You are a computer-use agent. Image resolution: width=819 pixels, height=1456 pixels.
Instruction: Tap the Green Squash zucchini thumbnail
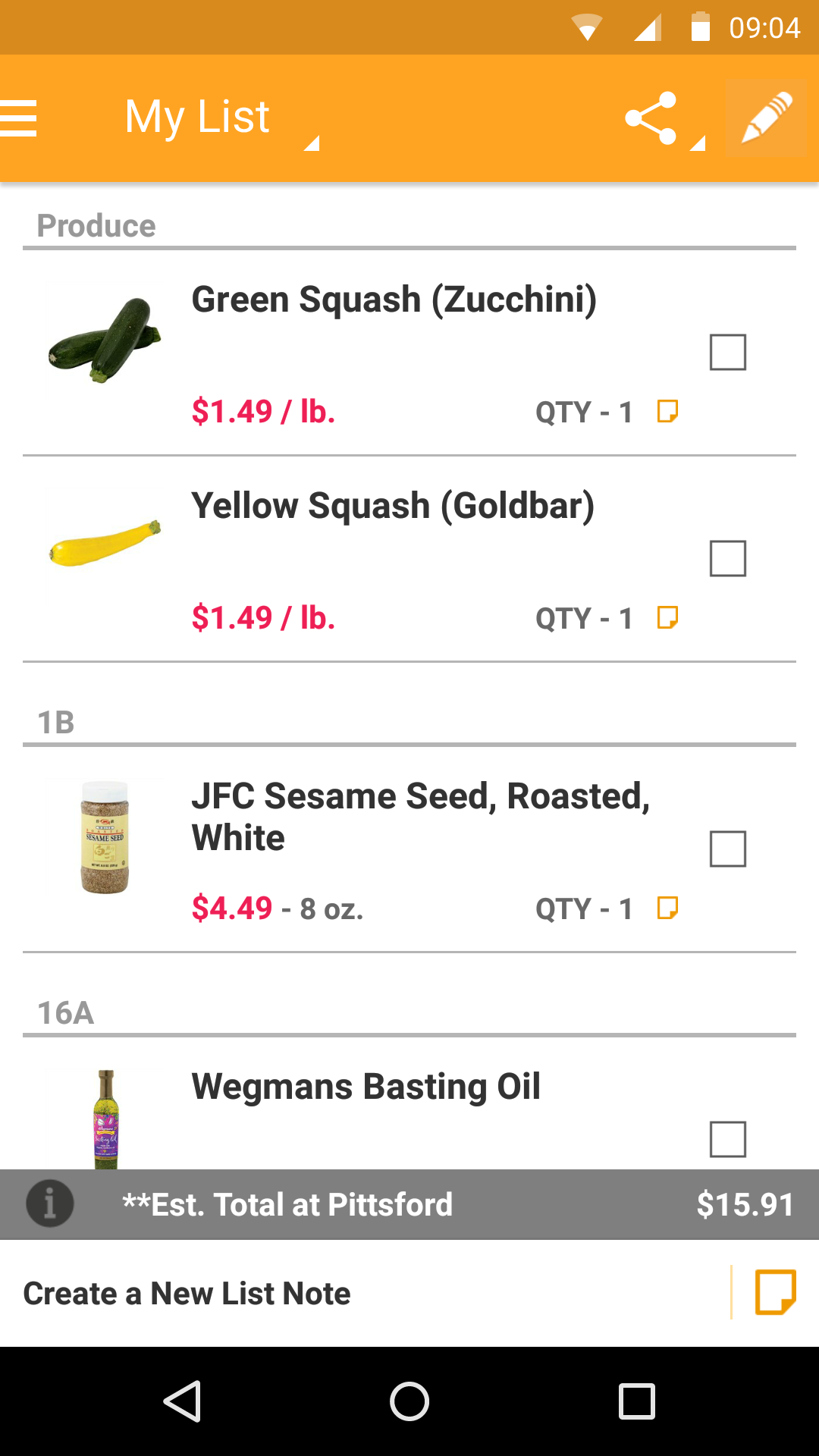(x=105, y=340)
